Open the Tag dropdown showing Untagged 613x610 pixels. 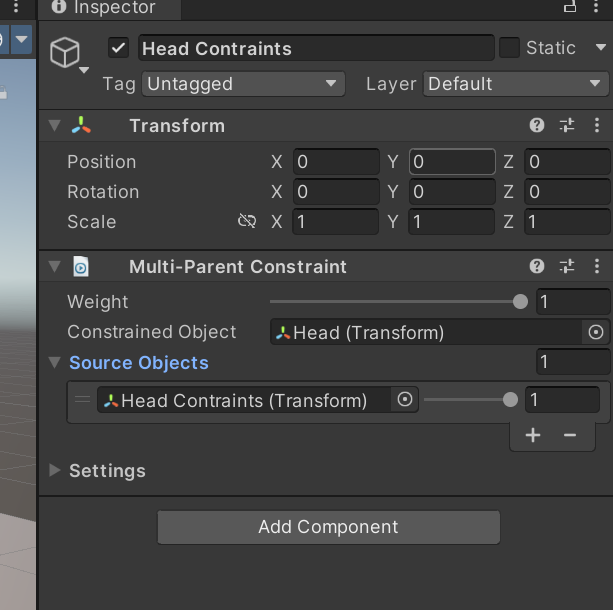243,84
